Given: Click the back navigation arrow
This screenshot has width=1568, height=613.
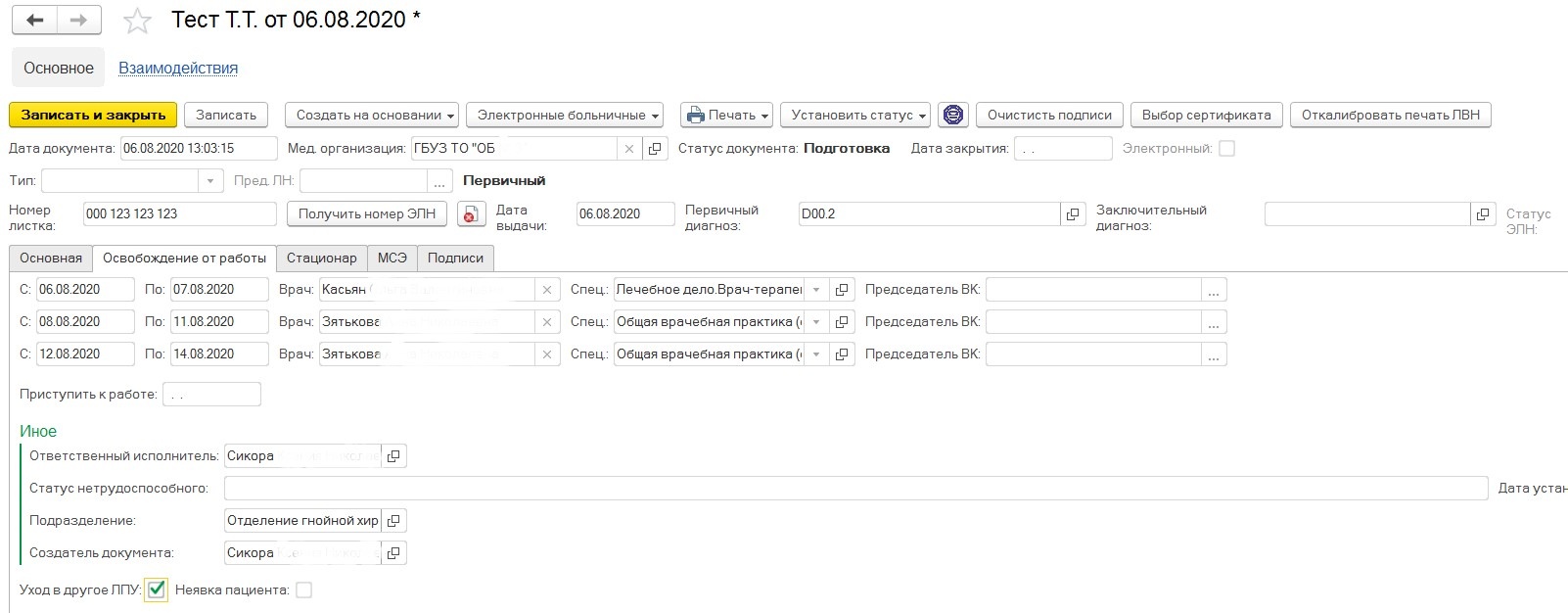Looking at the screenshot, I should [x=35, y=21].
